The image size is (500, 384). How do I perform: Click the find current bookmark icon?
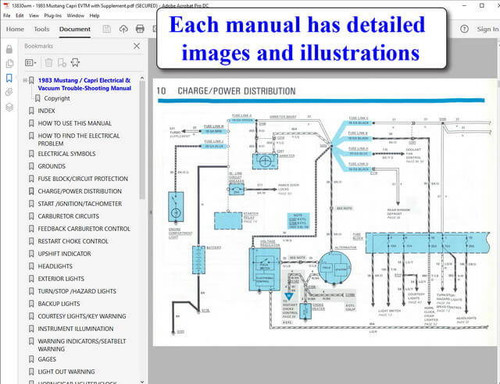click(75, 62)
